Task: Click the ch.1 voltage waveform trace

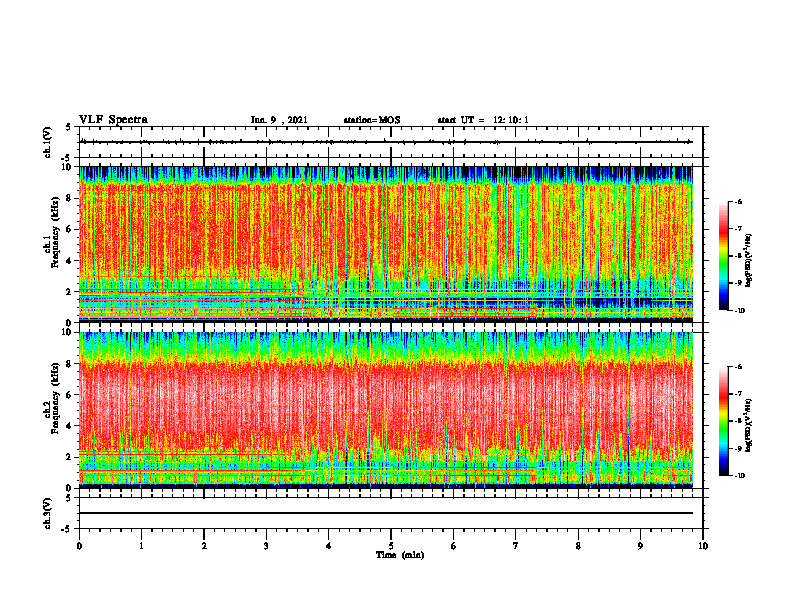Action: coord(386,142)
